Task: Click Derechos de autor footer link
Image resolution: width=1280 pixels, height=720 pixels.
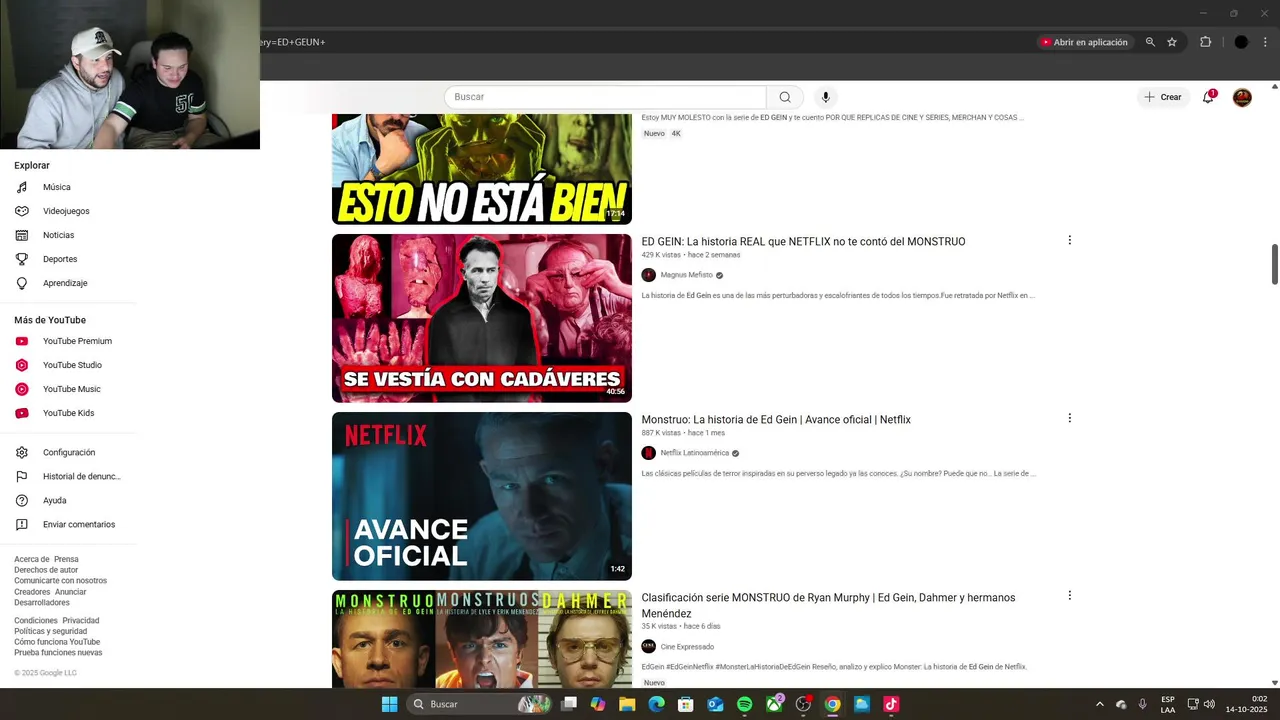Action: (x=46, y=570)
